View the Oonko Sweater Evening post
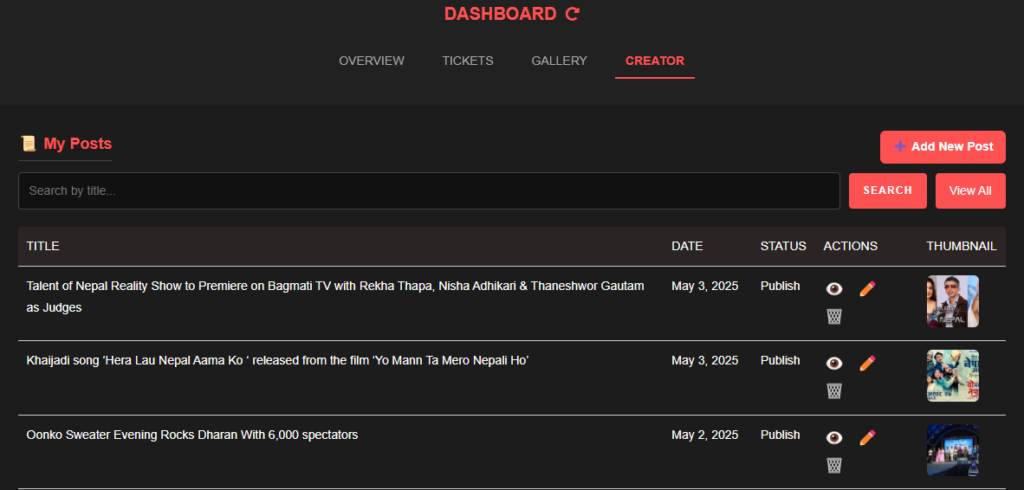Viewport: 1024px width, 490px height. [834, 438]
